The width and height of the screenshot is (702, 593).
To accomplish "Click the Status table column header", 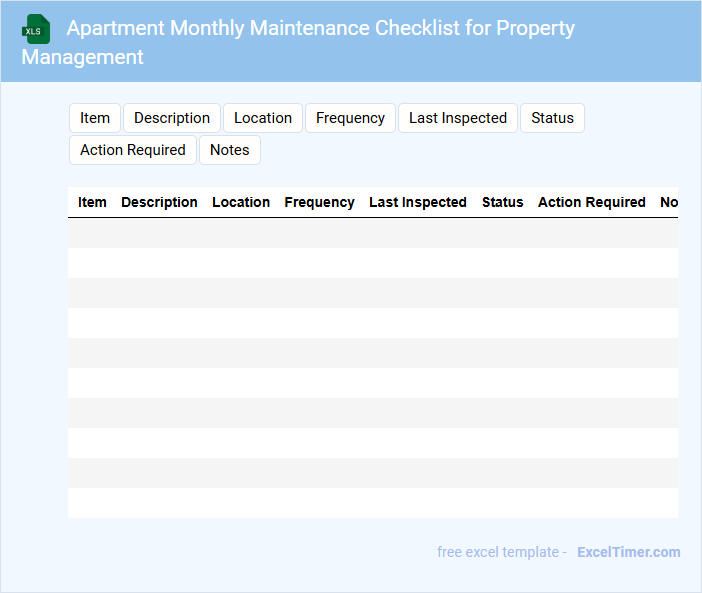I will point(502,202).
